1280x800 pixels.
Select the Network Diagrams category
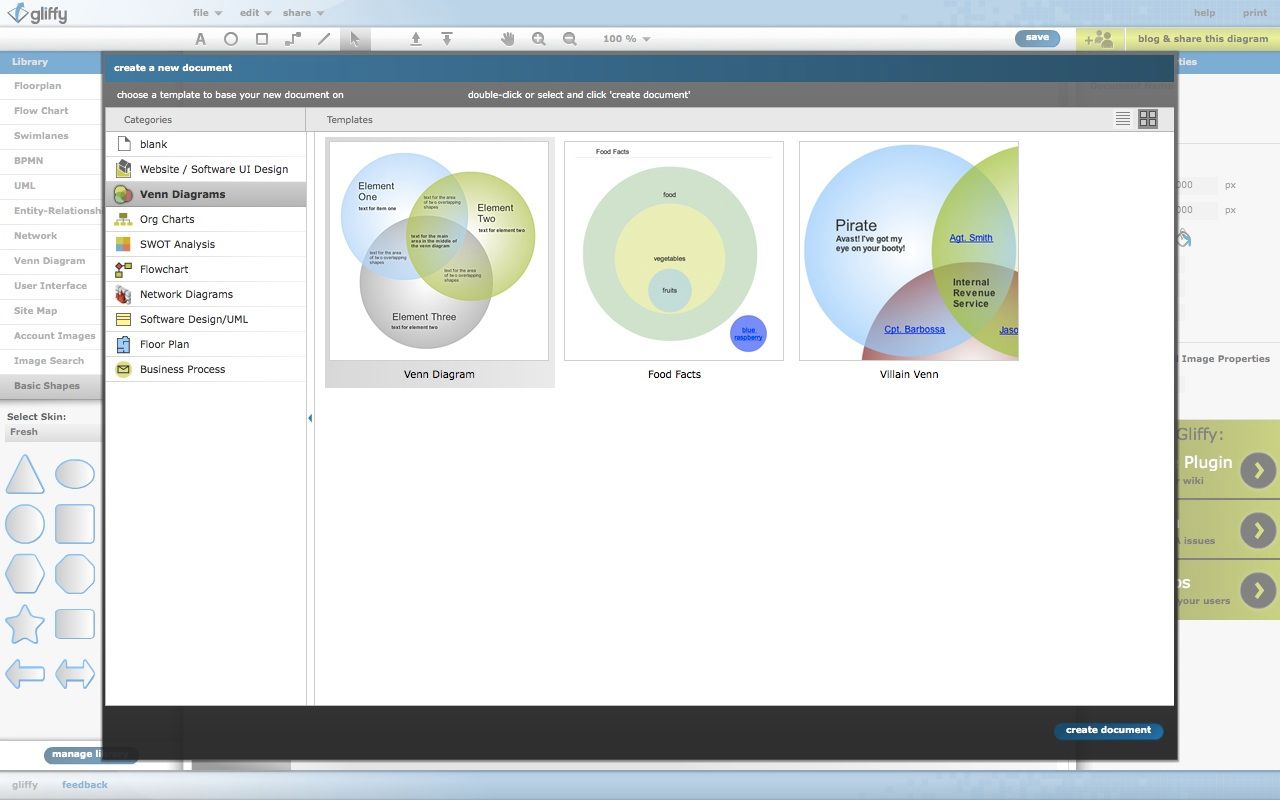[206, 294]
